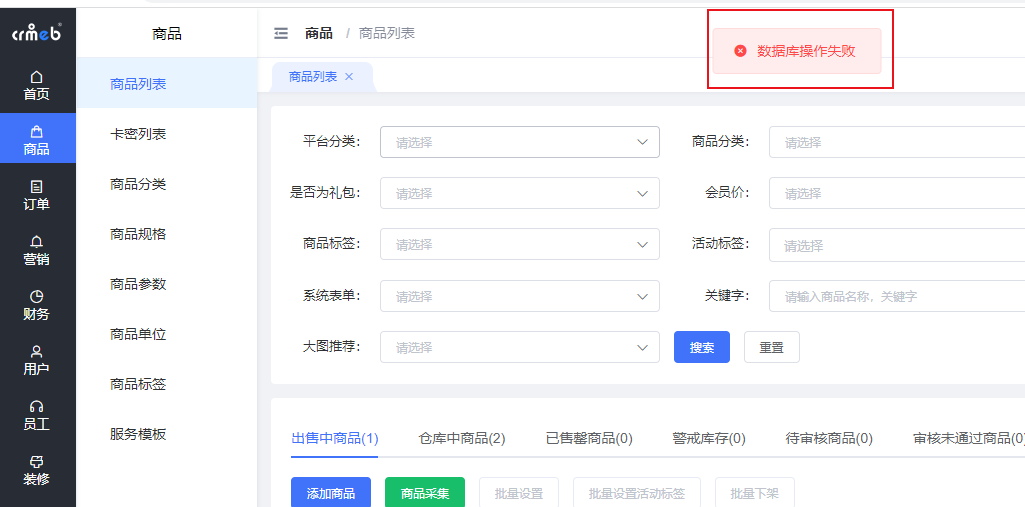Click the 关键字 product name input
This screenshot has width=1025, height=507.
(897, 296)
